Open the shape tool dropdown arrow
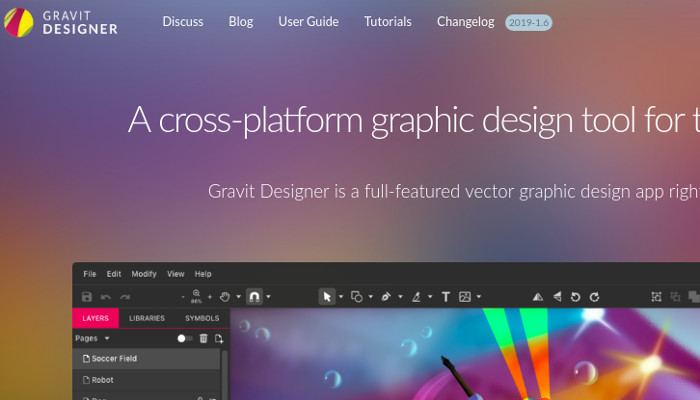Screen dimensions: 700x400 (371, 297)
